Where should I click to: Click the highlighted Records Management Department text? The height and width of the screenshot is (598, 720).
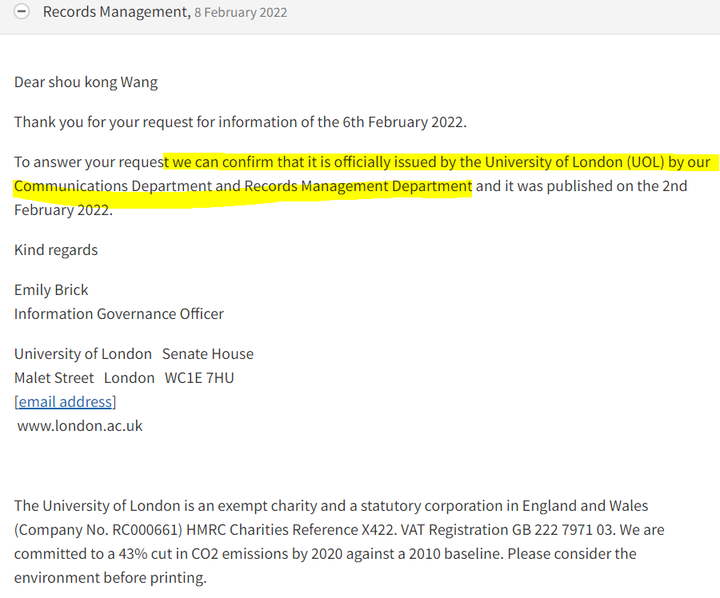click(x=358, y=186)
